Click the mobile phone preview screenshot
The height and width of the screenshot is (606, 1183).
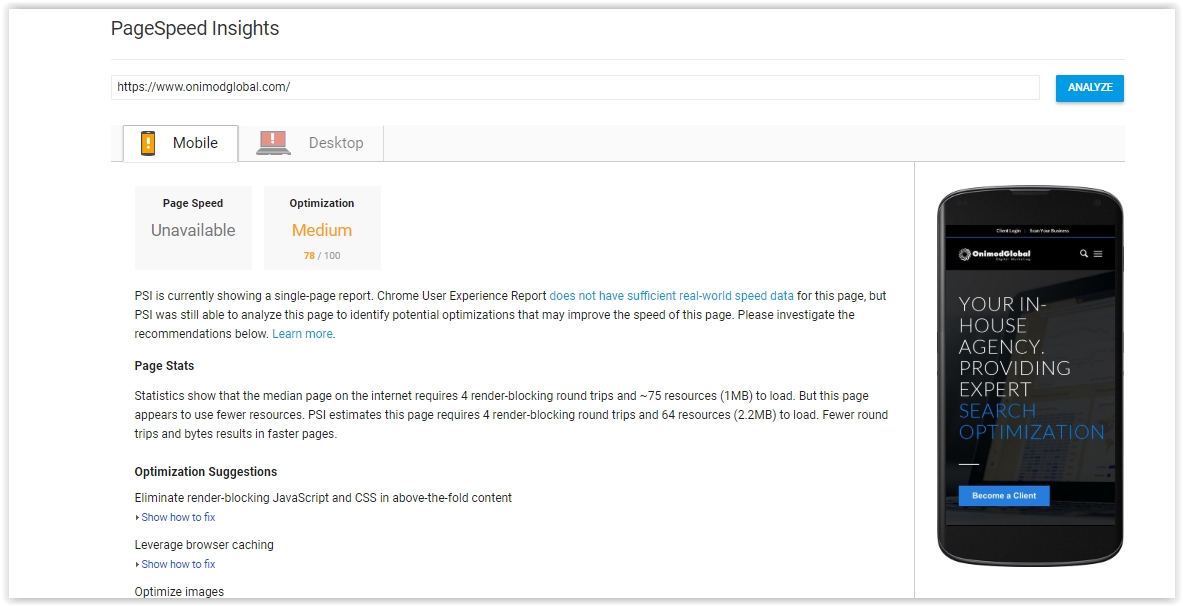pyautogui.click(x=1030, y=375)
